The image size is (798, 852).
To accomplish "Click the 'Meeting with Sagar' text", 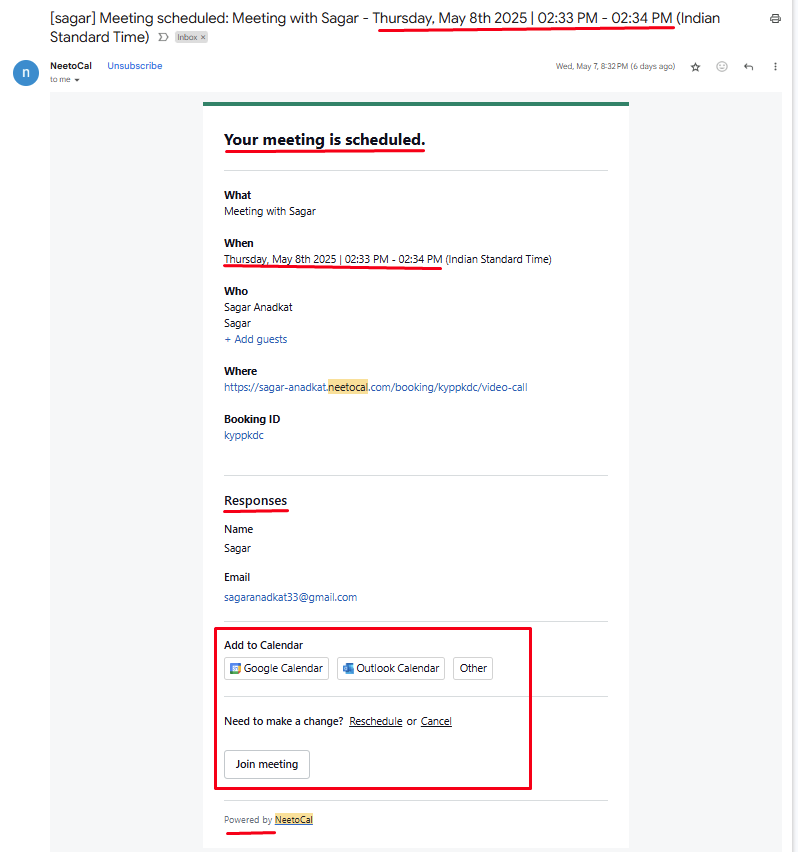I will 269,211.
